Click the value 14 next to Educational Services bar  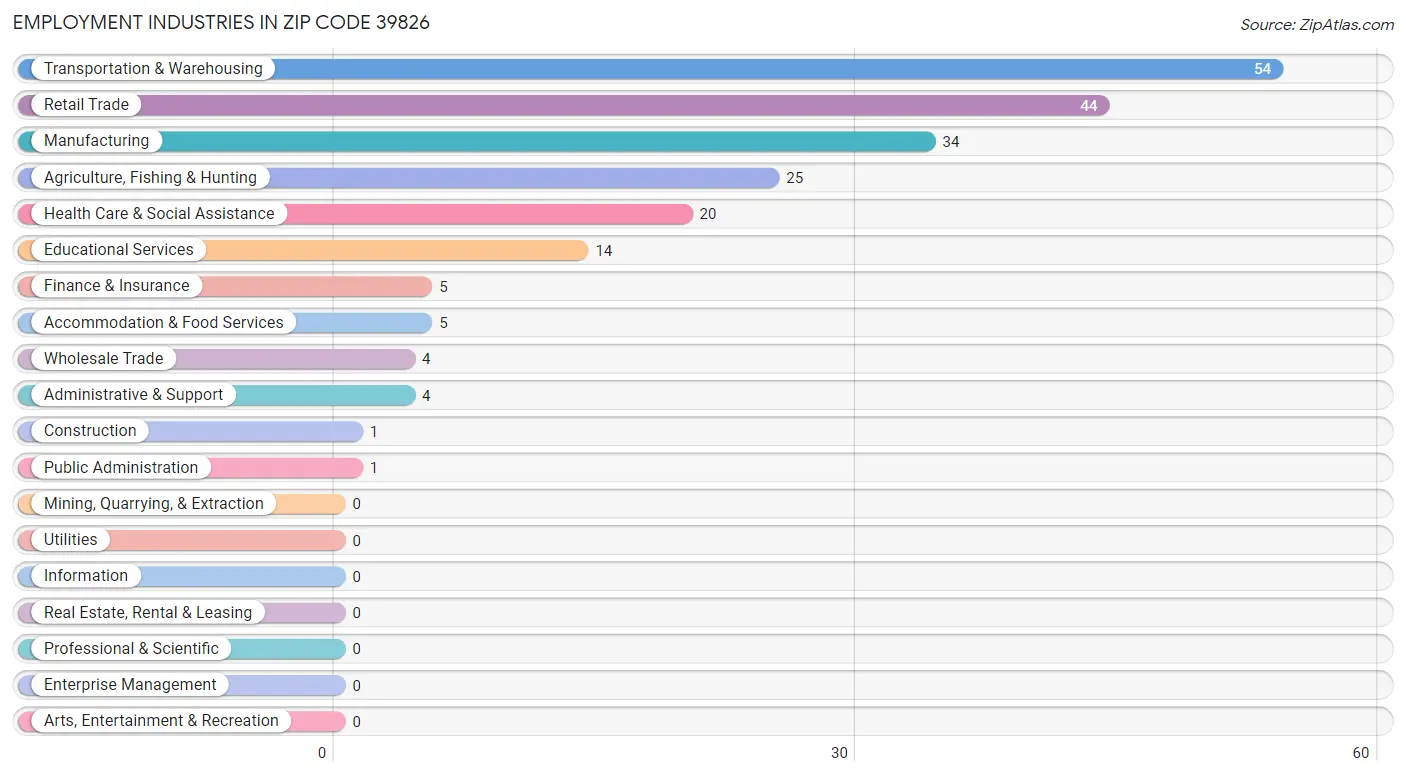[604, 251]
